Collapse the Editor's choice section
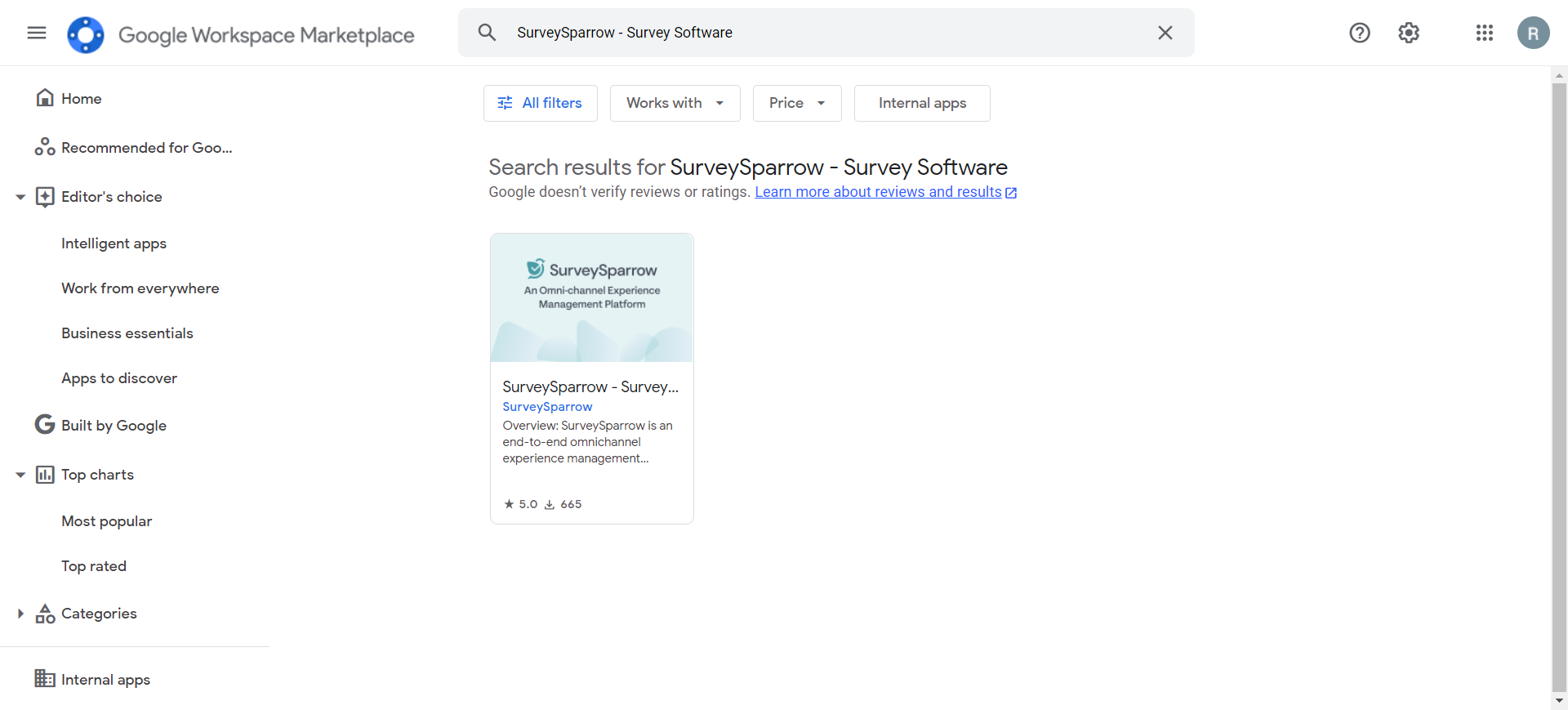The height and width of the screenshot is (710, 1568). pos(20,197)
